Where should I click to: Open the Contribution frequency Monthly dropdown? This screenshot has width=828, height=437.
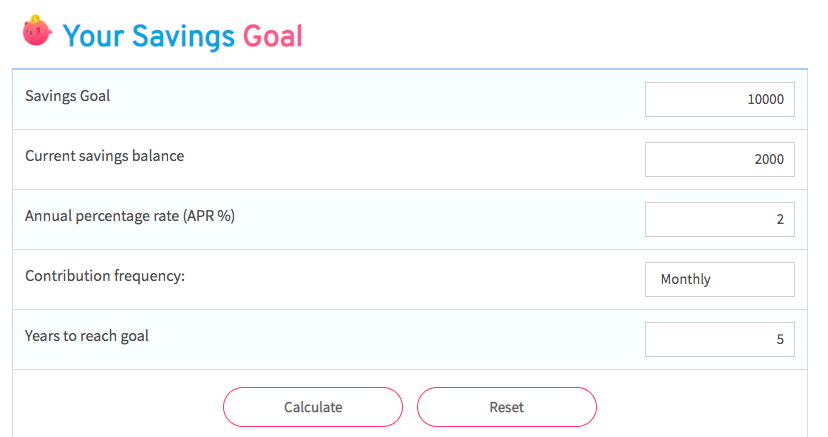coord(719,279)
